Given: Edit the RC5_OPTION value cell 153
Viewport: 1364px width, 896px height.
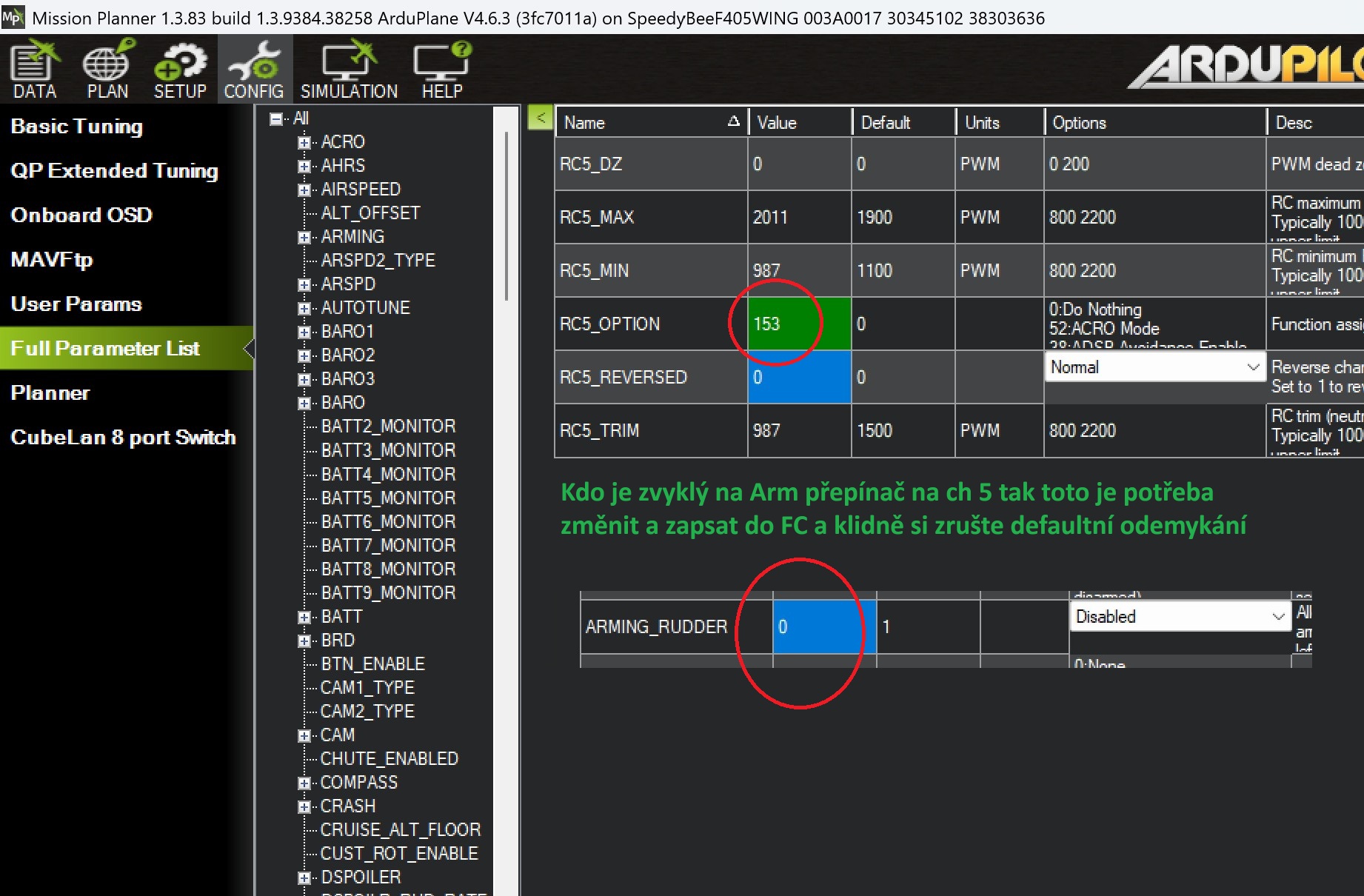Looking at the screenshot, I should (798, 324).
